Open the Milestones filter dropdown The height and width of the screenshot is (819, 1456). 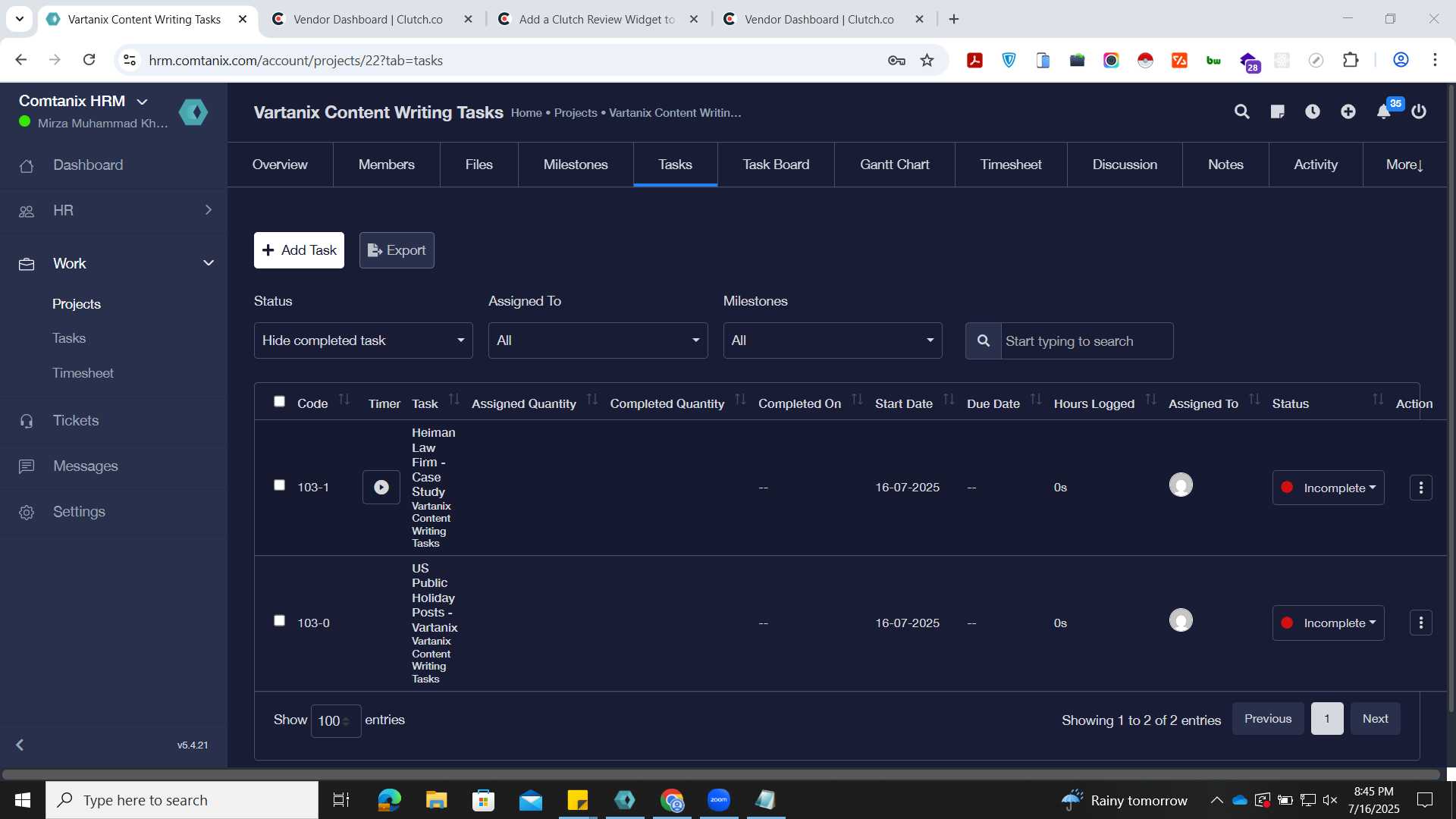833,340
